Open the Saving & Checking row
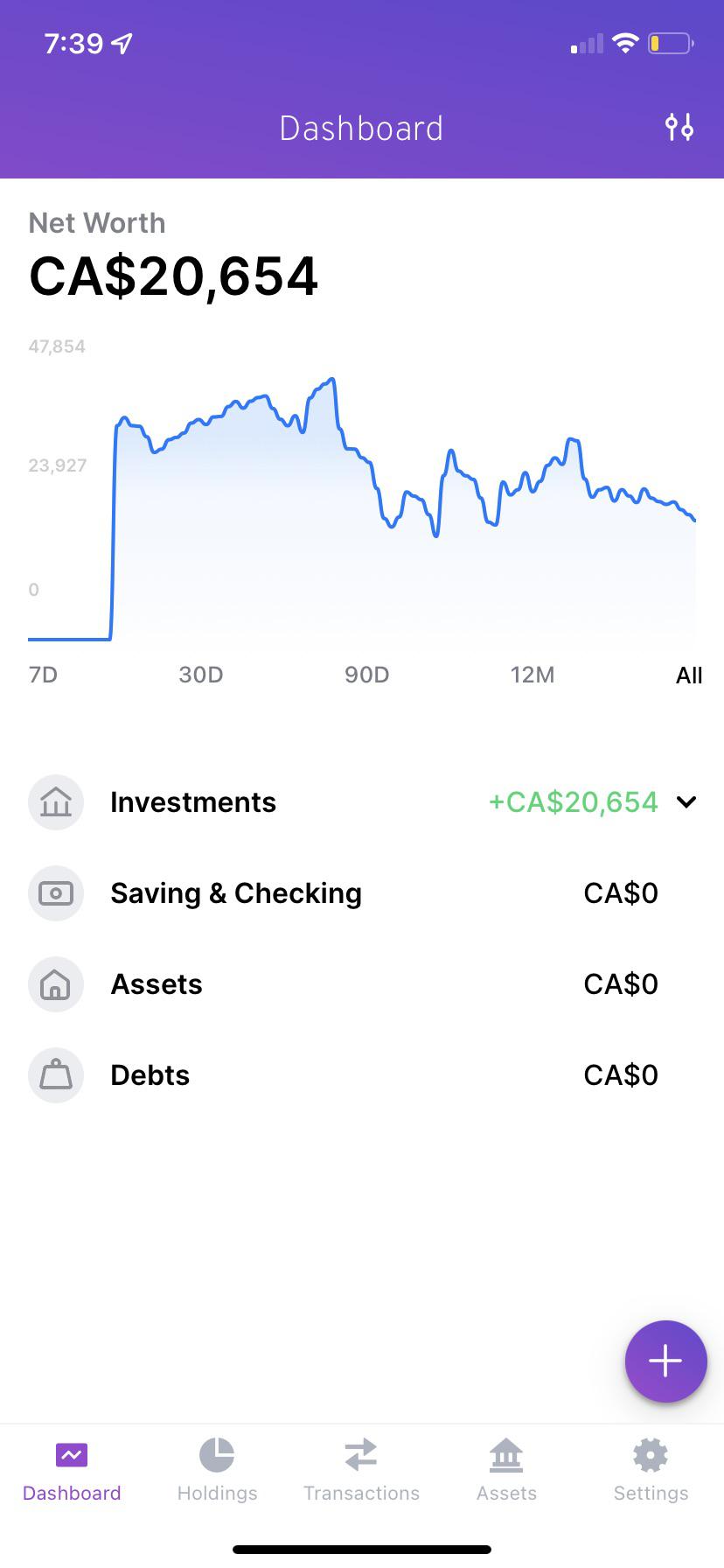Viewport: 724px width, 1568px height. coord(236,893)
